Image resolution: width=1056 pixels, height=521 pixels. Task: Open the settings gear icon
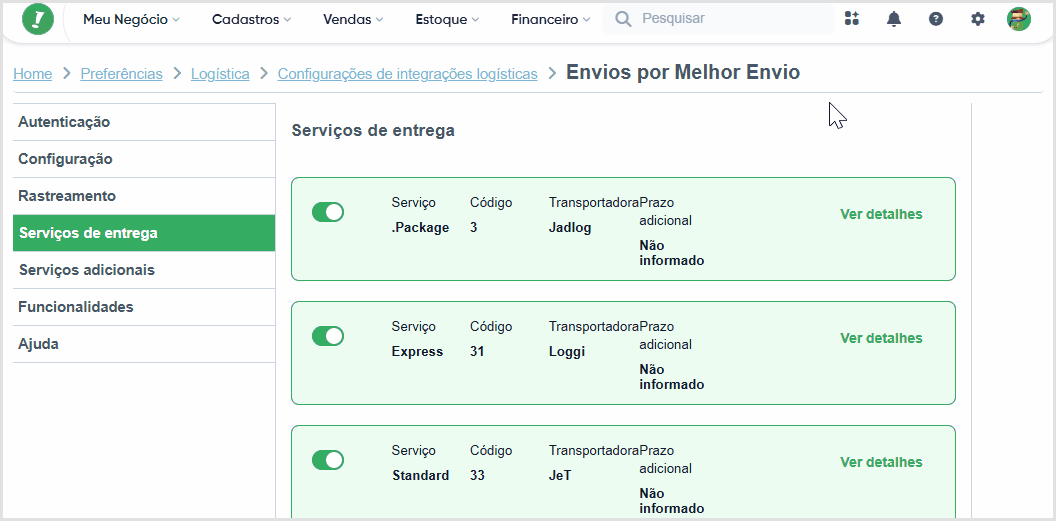coord(977,19)
